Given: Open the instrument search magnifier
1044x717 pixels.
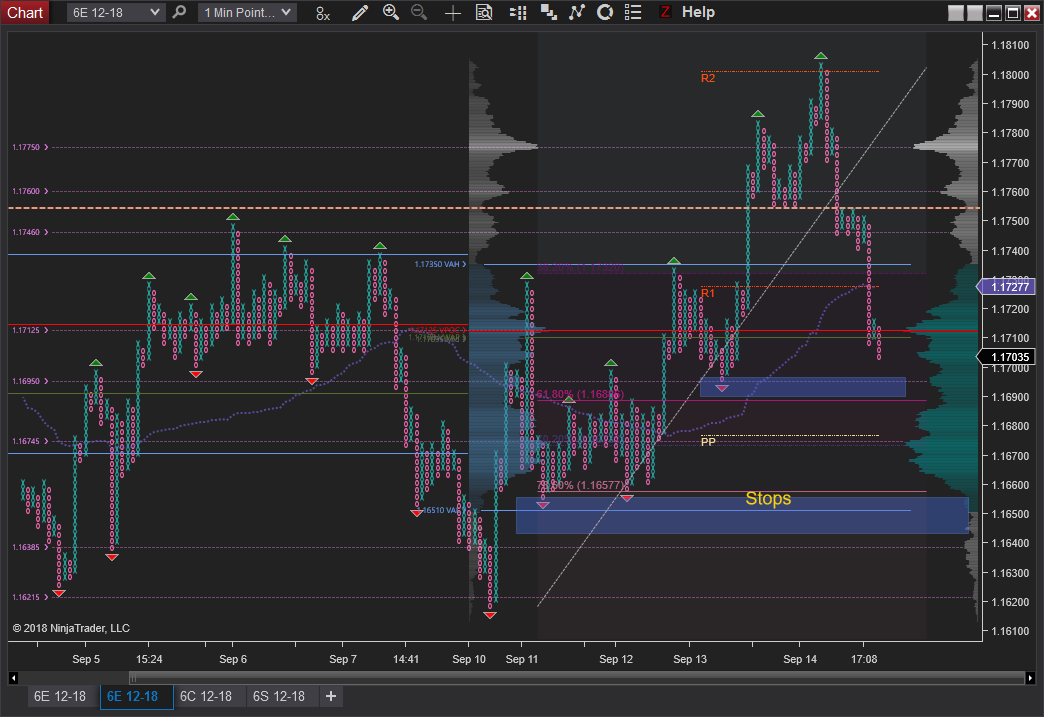Looking at the screenshot, I should coord(179,12).
